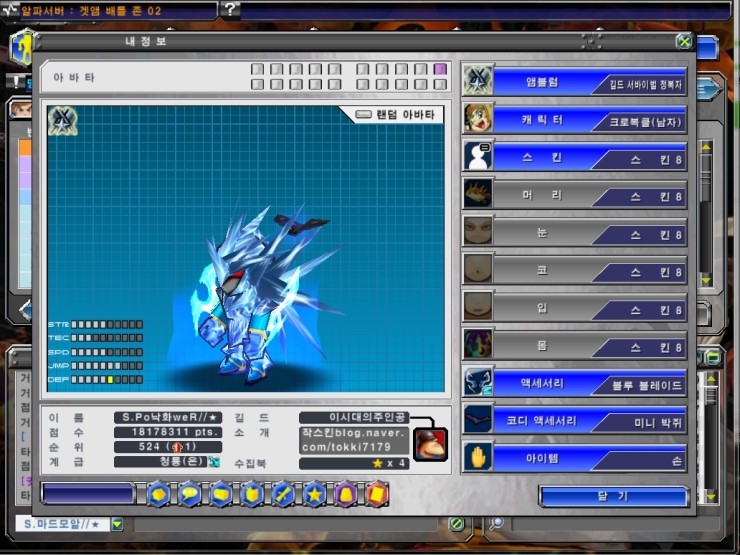
Task: Click the 블루 블레이드 accessory value
Action: 647,386
